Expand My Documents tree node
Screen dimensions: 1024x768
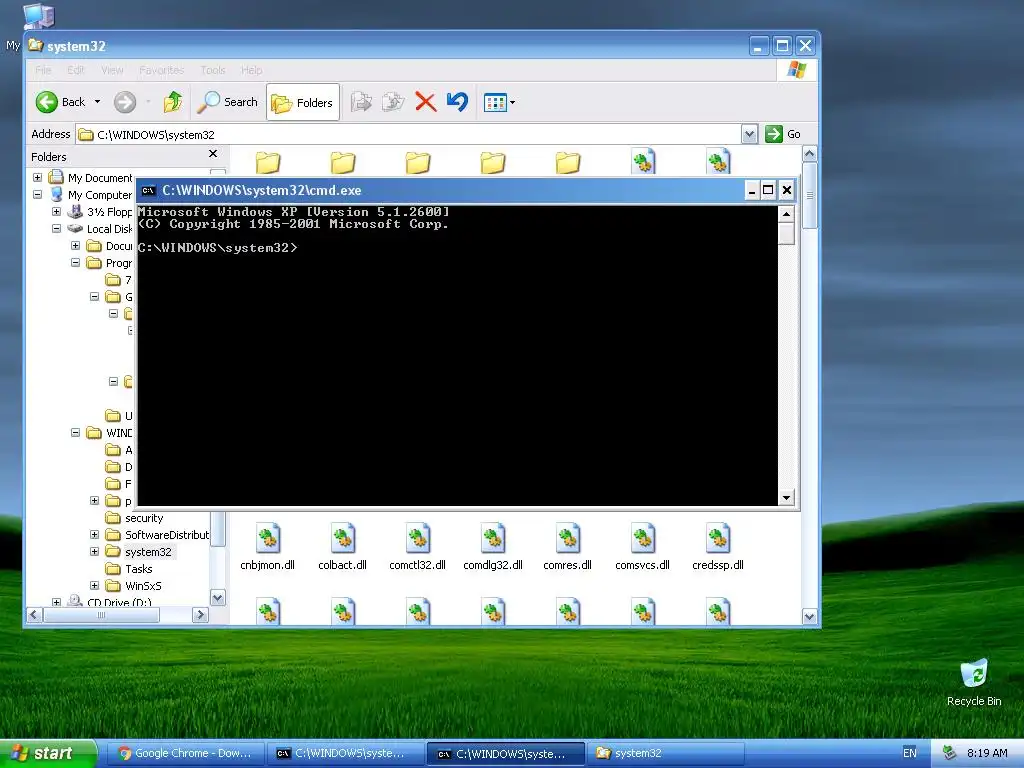(x=37, y=178)
